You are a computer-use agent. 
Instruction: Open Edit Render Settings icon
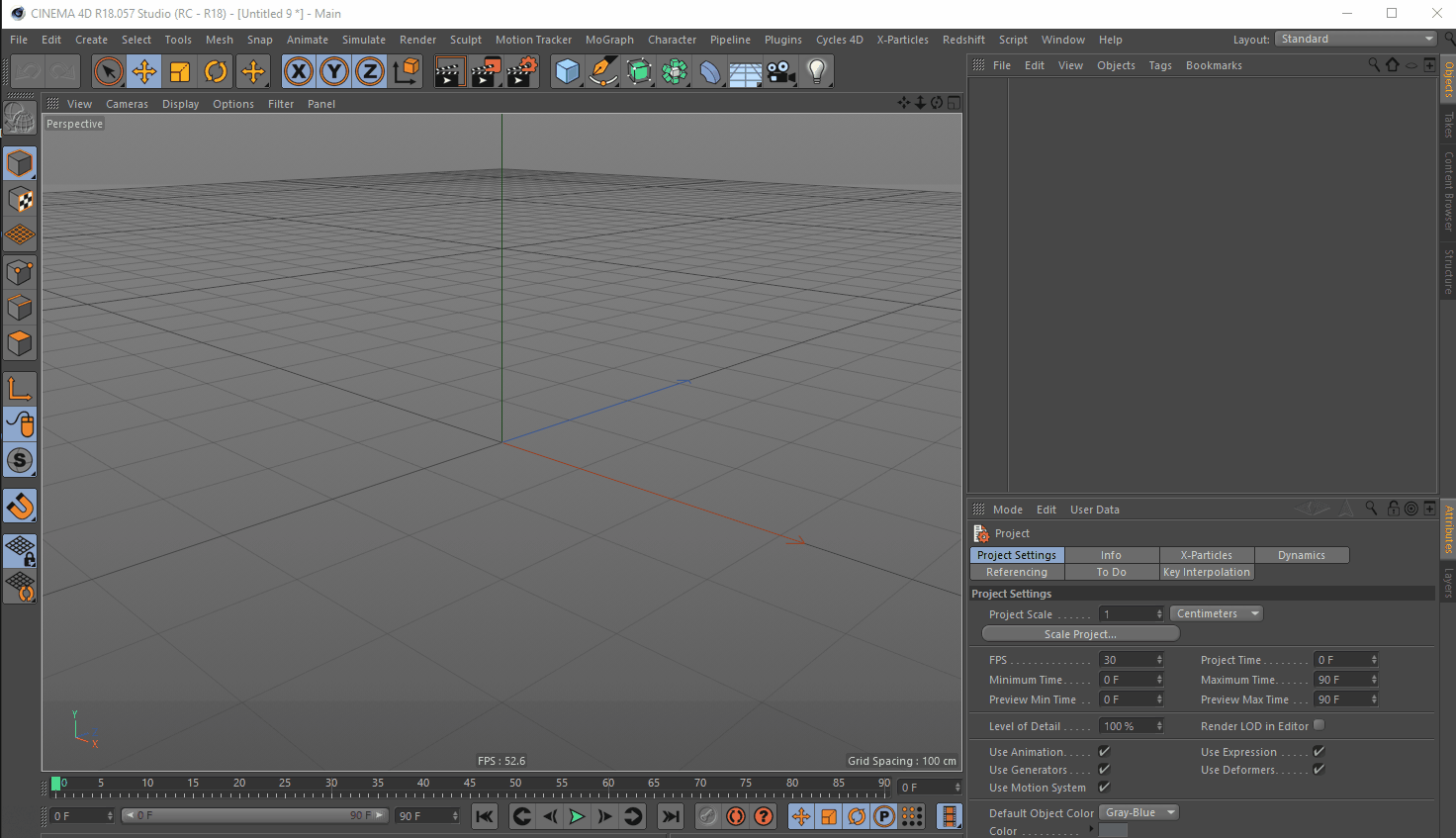pyautogui.click(x=522, y=71)
